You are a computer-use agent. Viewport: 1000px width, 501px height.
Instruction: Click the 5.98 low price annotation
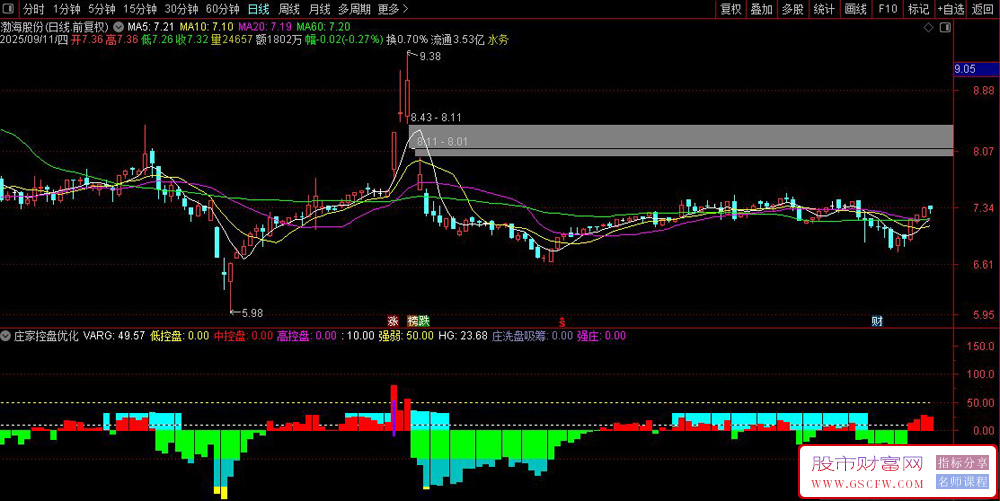click(x=251, y=313)
